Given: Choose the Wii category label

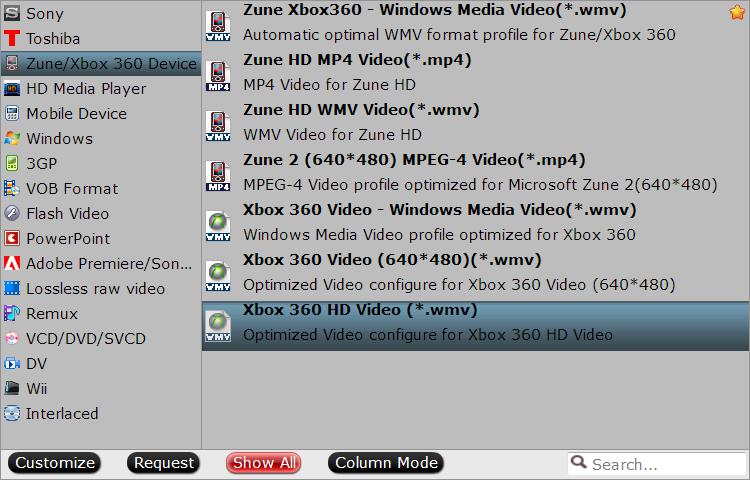Looking at the screenshot, I should coord(36,388).
